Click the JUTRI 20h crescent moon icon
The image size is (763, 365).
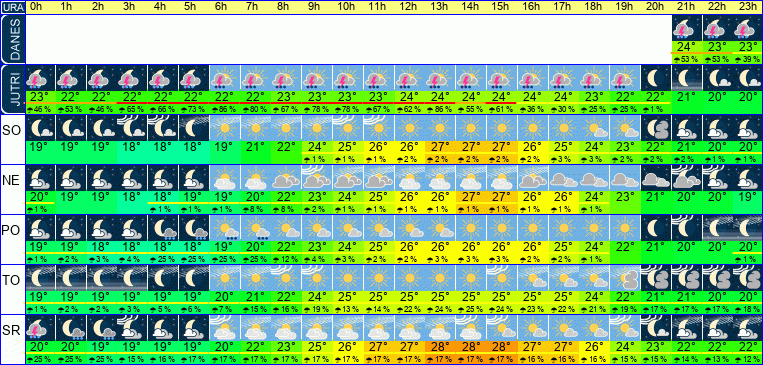coord(655,78)
